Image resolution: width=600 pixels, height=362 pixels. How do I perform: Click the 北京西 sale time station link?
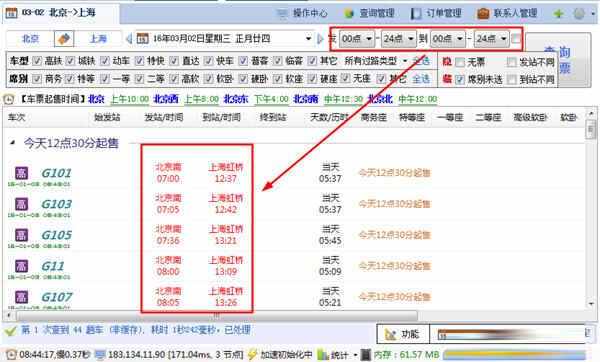(166, 99)
